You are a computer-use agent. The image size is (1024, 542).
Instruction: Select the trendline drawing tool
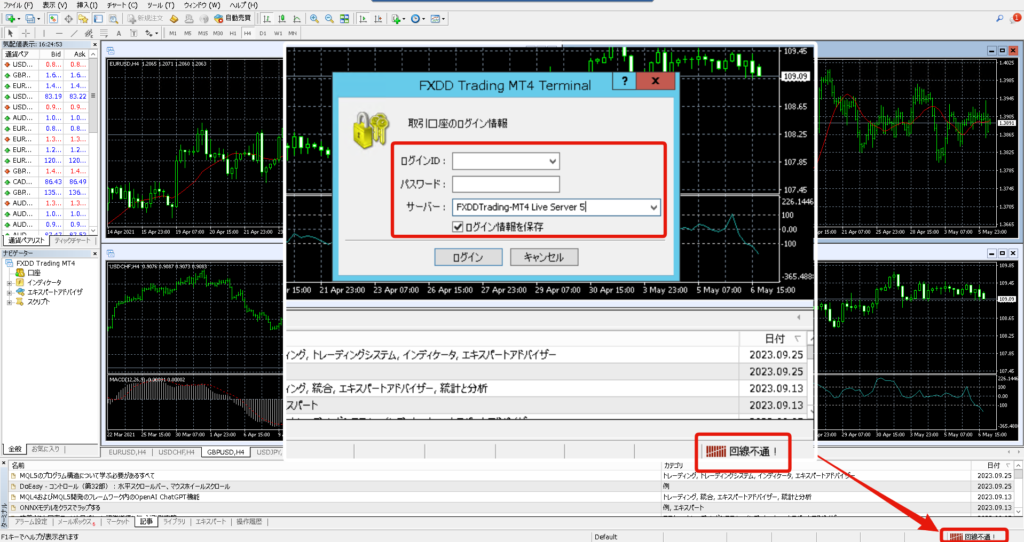[74, 33]
